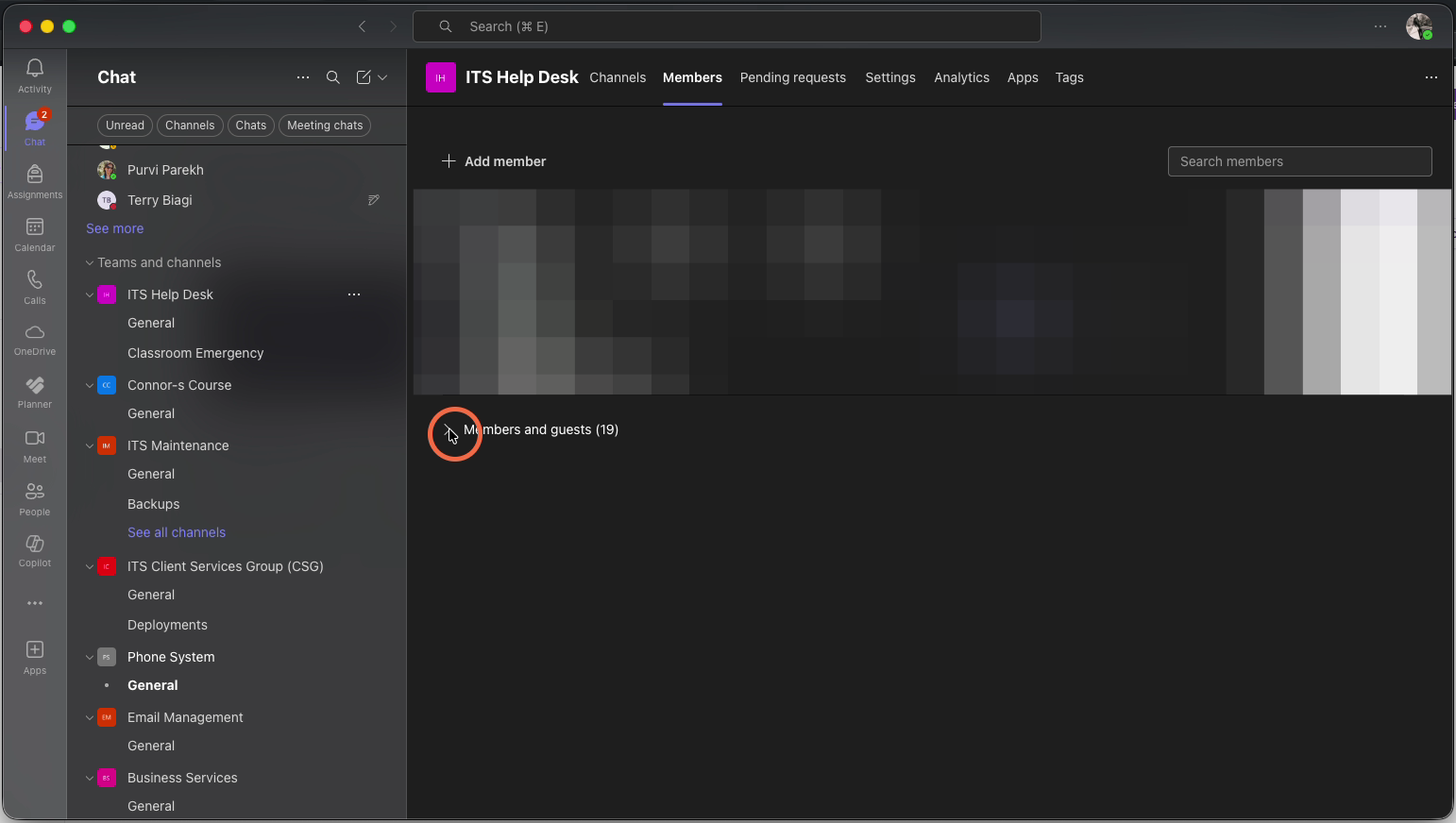
Task: Collapse the ITS Maintenance team
Action: 90,445
